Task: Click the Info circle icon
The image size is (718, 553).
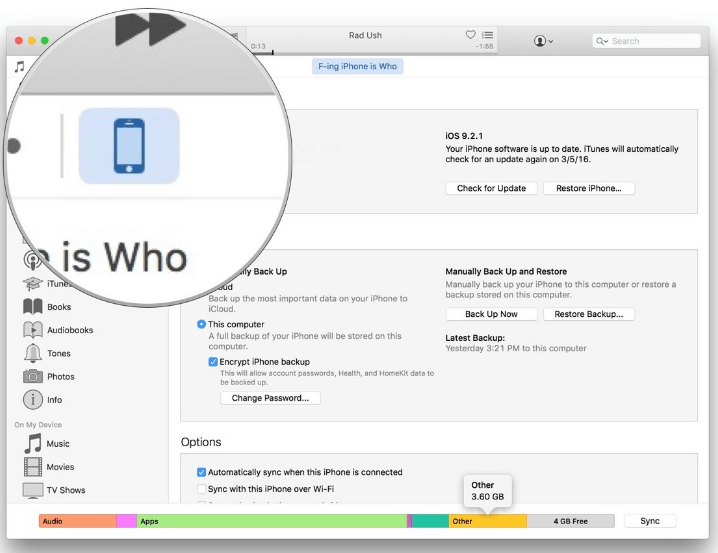Action: click(x=33, y=400)
